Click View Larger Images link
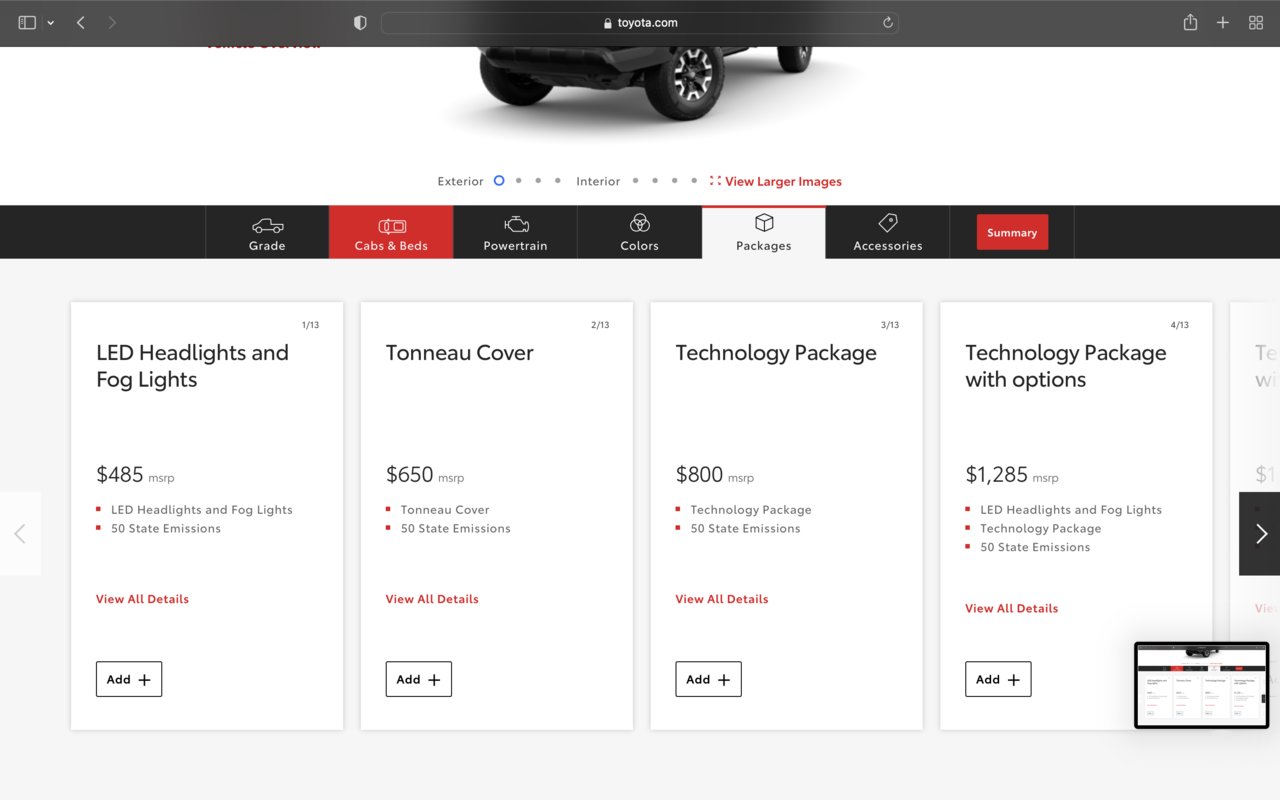The height and width of the screenshot is (800, 1280). pyautogui.click(x=776, y=181)
